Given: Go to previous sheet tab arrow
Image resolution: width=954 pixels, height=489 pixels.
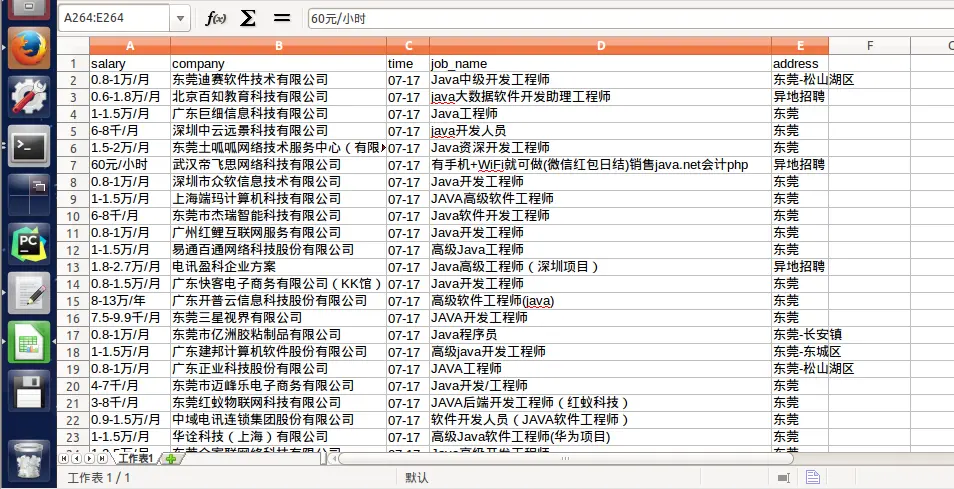Looking at the screenshot, I should (x=77, y=459).
